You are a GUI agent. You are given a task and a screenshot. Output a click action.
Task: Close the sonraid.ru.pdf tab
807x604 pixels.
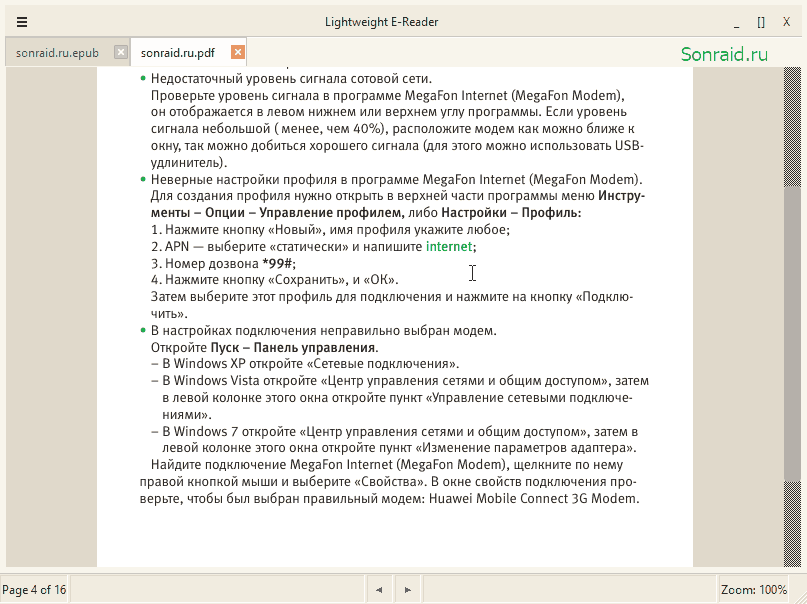click(237, 52)
